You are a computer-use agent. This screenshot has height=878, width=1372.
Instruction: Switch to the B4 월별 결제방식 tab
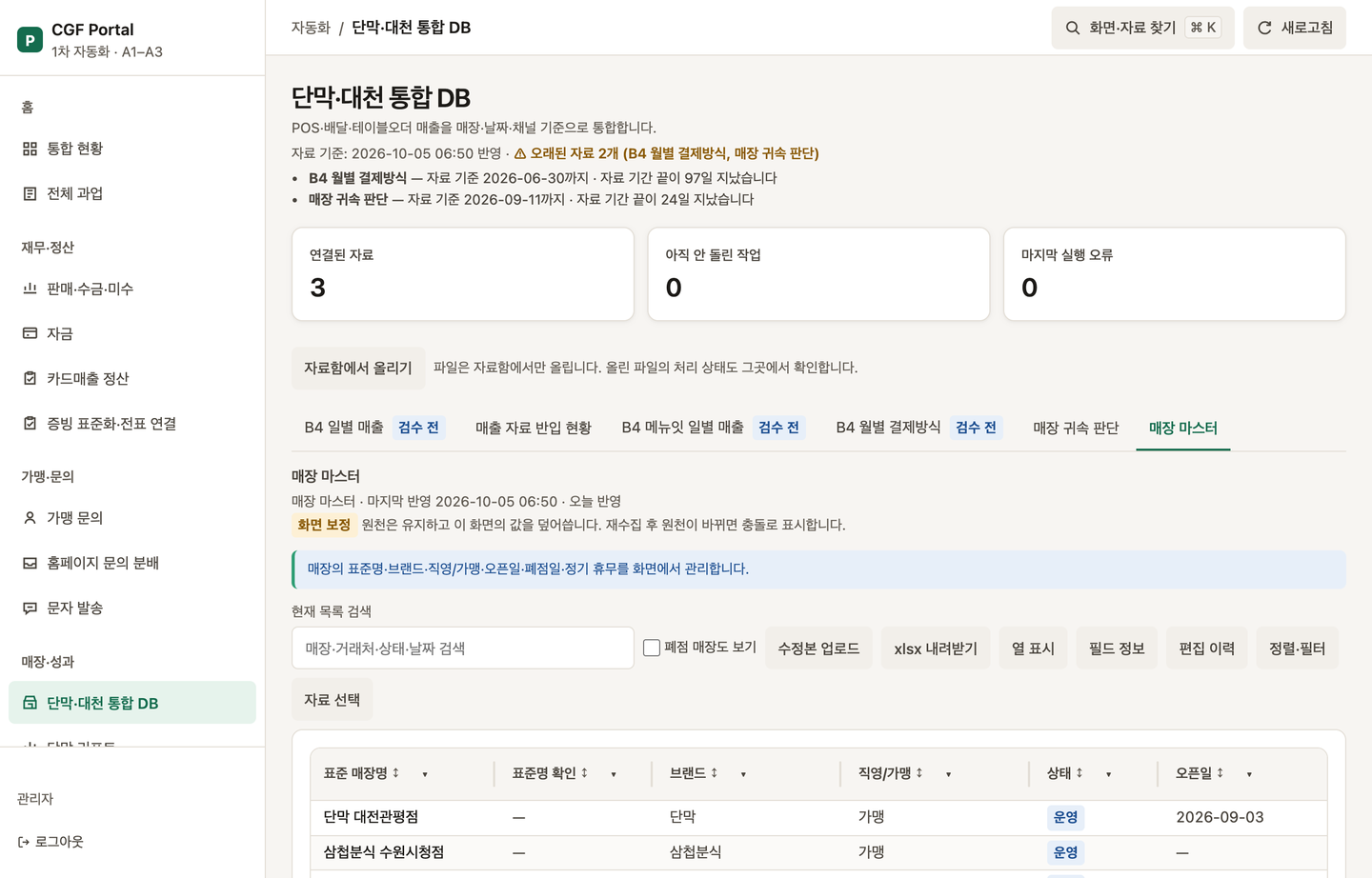pyautogui.click(x=919, y=428)
